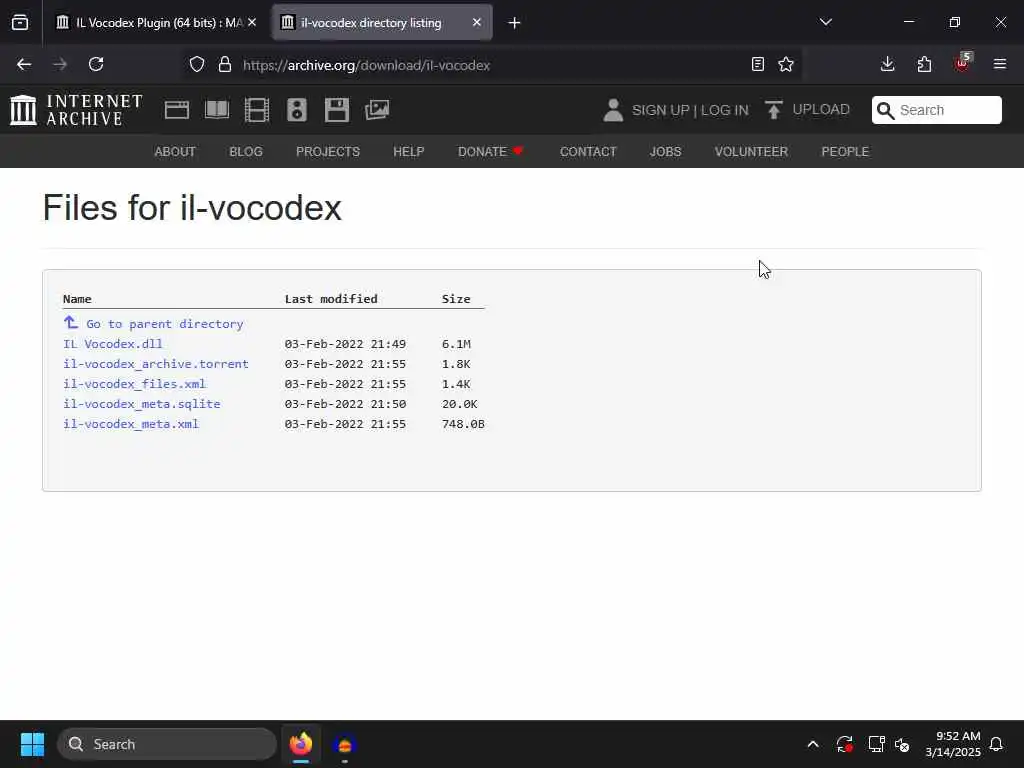Viewport: 1024px width, 768px height.
Task: Open il-vocodex_files.xml link
Action: (135, 384)
